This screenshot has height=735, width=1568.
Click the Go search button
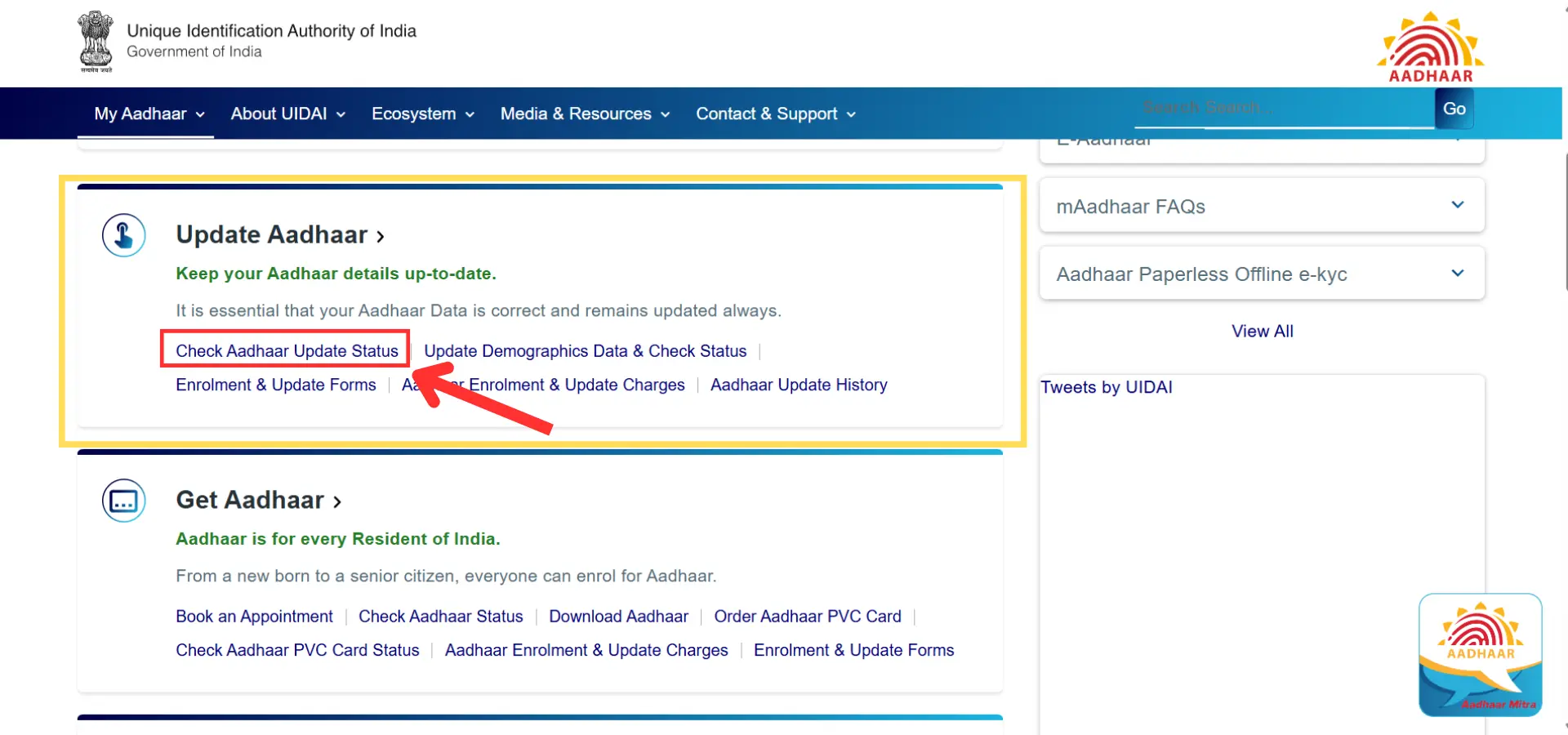(1454, 109)
